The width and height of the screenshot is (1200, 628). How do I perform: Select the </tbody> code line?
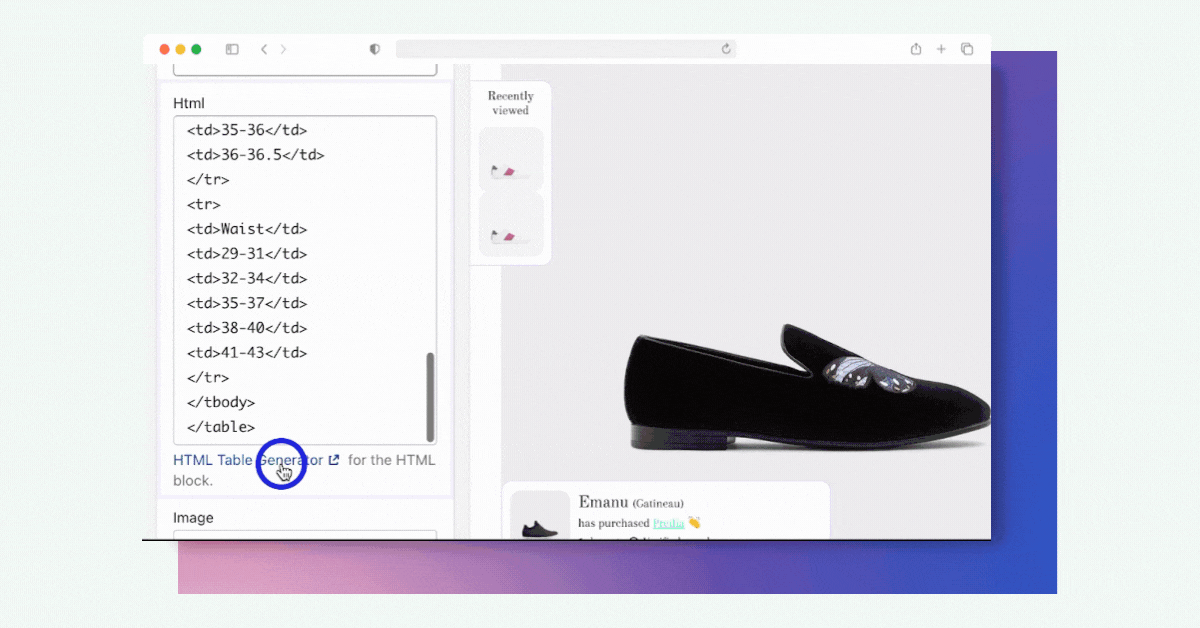pos(221,402)
